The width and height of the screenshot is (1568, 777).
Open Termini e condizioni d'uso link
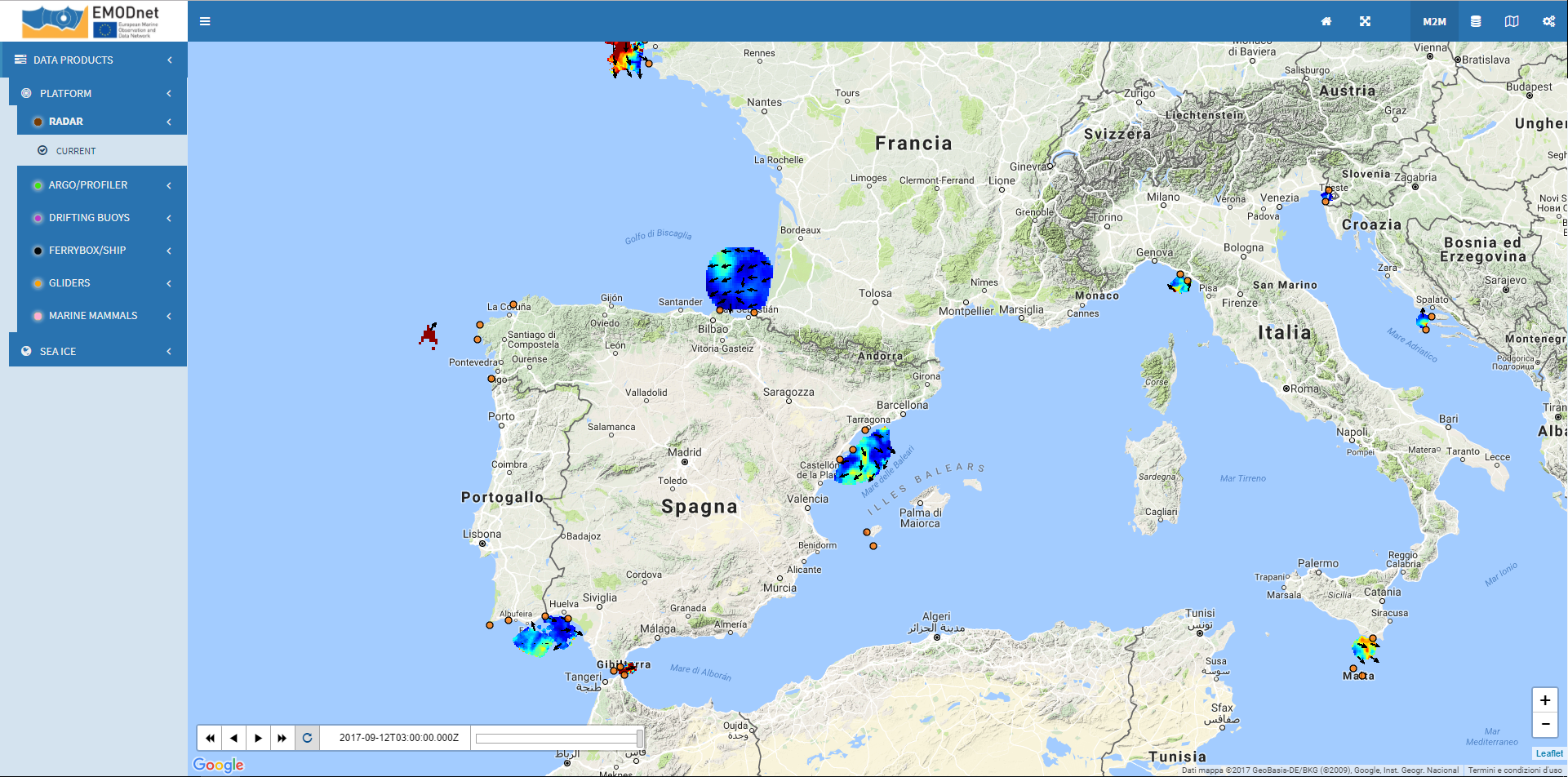(1515, 770)
